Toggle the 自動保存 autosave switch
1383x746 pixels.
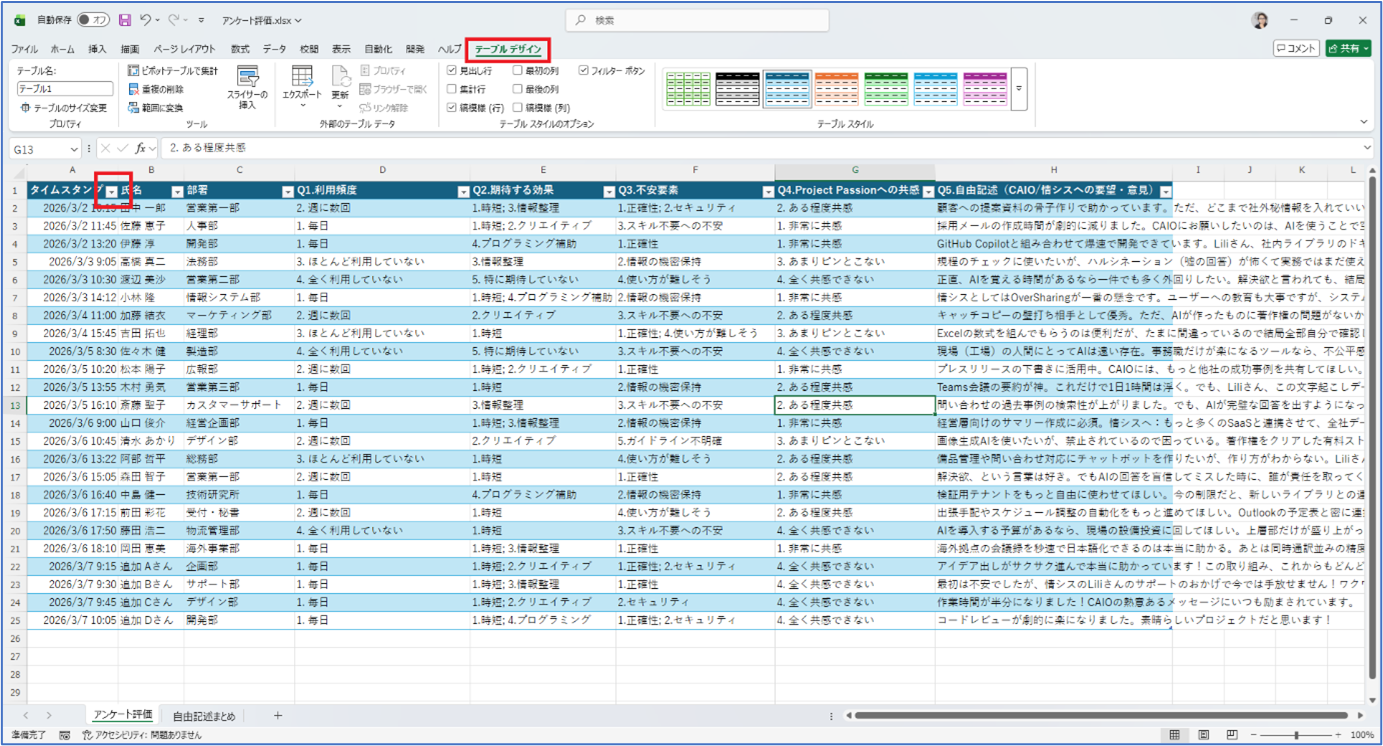coord(93,20)
